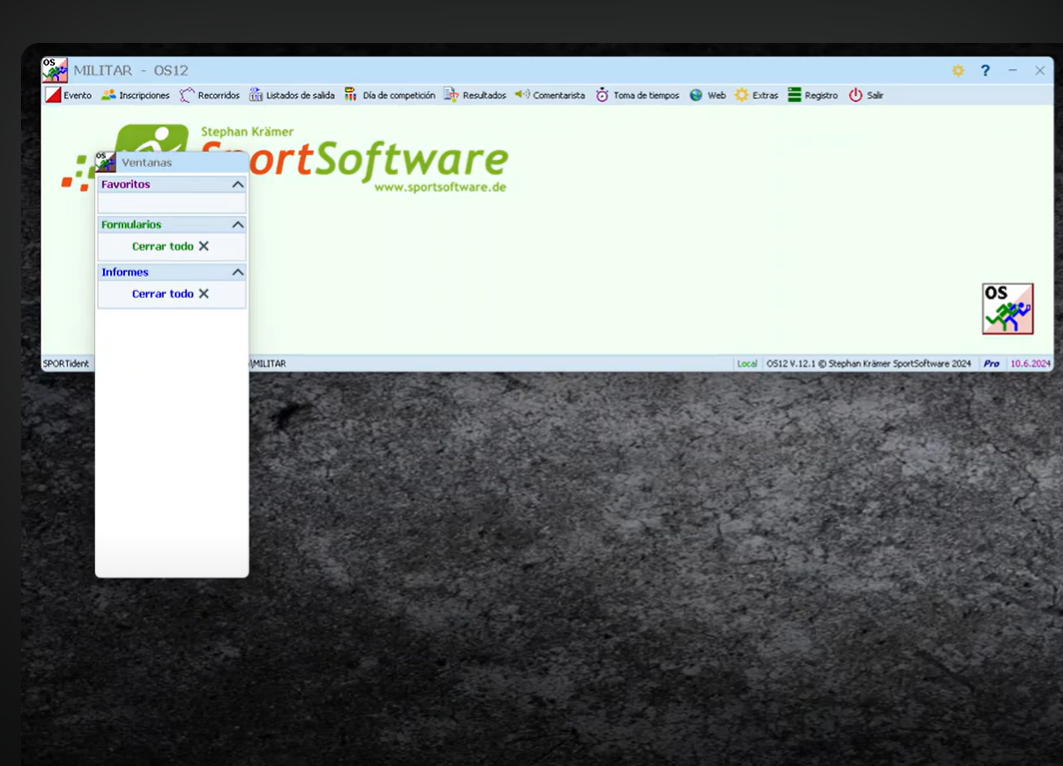Click the OS runners logo thumbnail
1063x766 pixels.
1007,308
